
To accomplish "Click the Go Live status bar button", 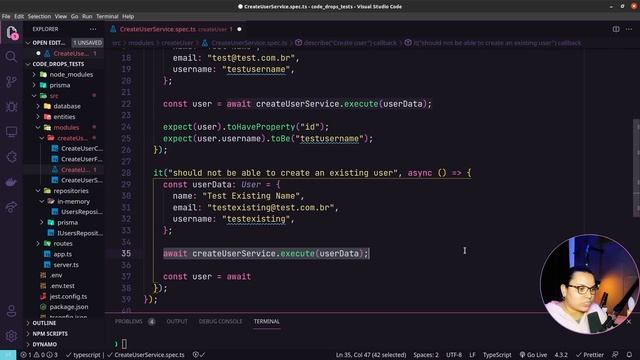I will [533, 355].
